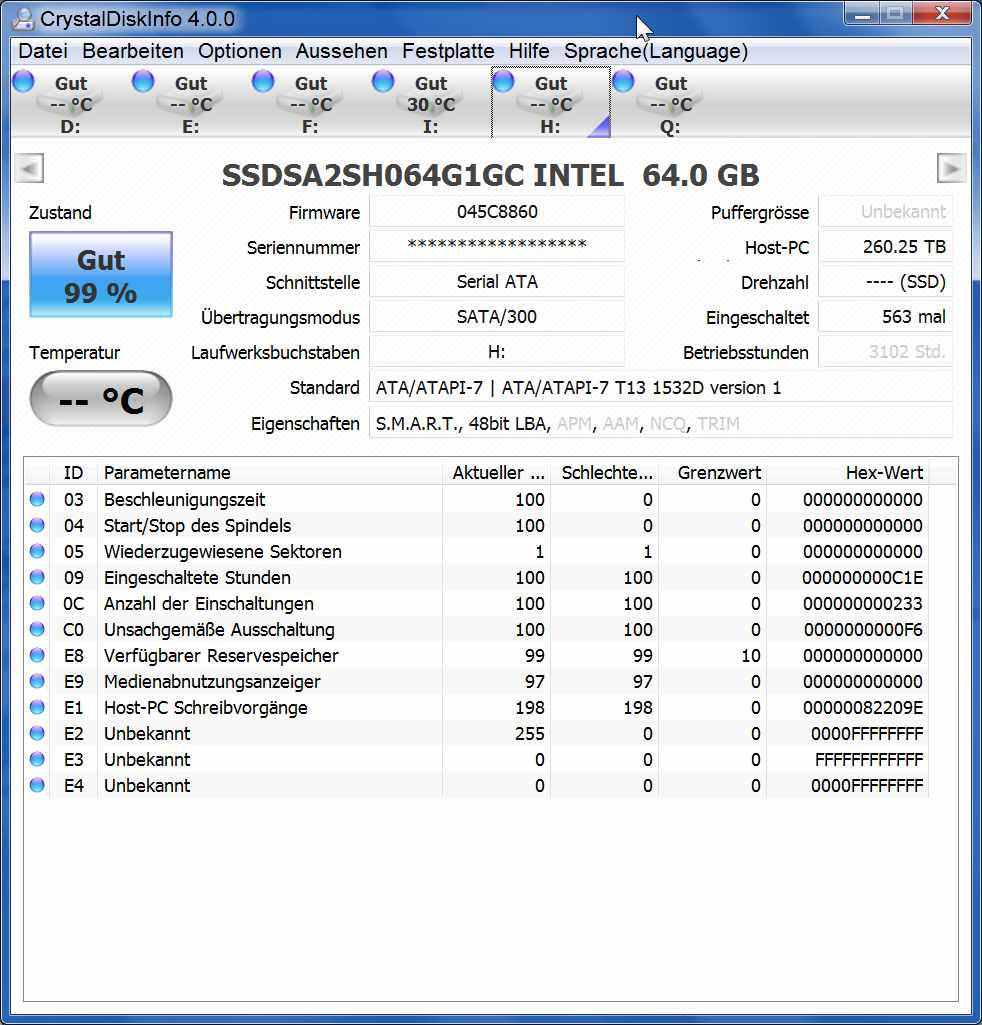Select drive E: in the disk bar
This screenshot has width=982, height=1025.
coord(190,103)
